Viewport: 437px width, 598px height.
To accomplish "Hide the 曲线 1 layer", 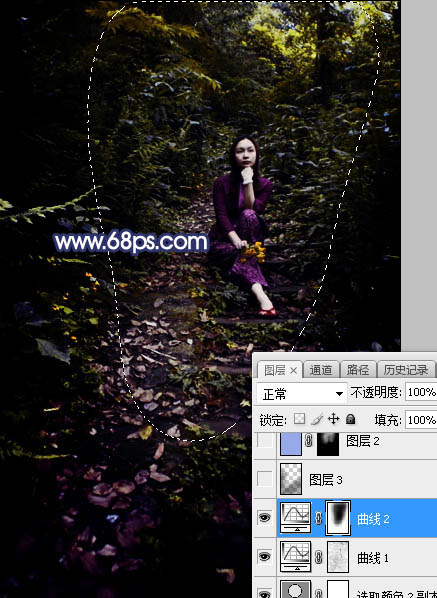I will 265,557.
